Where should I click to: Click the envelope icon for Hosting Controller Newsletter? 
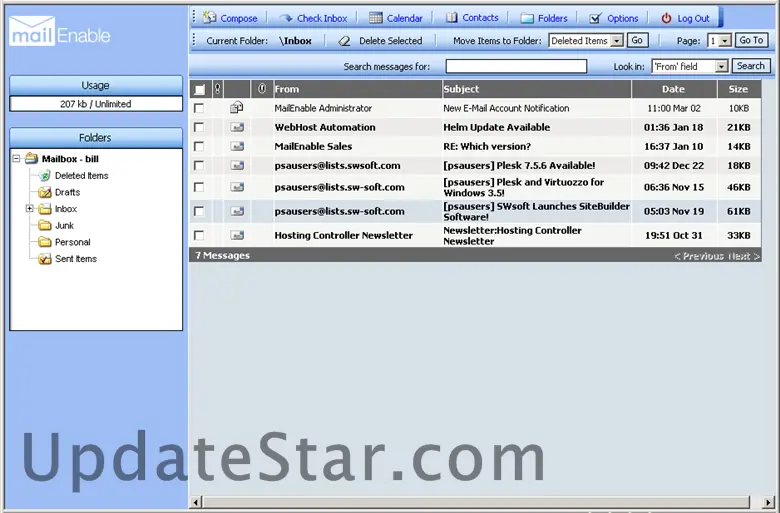point(237,235)
